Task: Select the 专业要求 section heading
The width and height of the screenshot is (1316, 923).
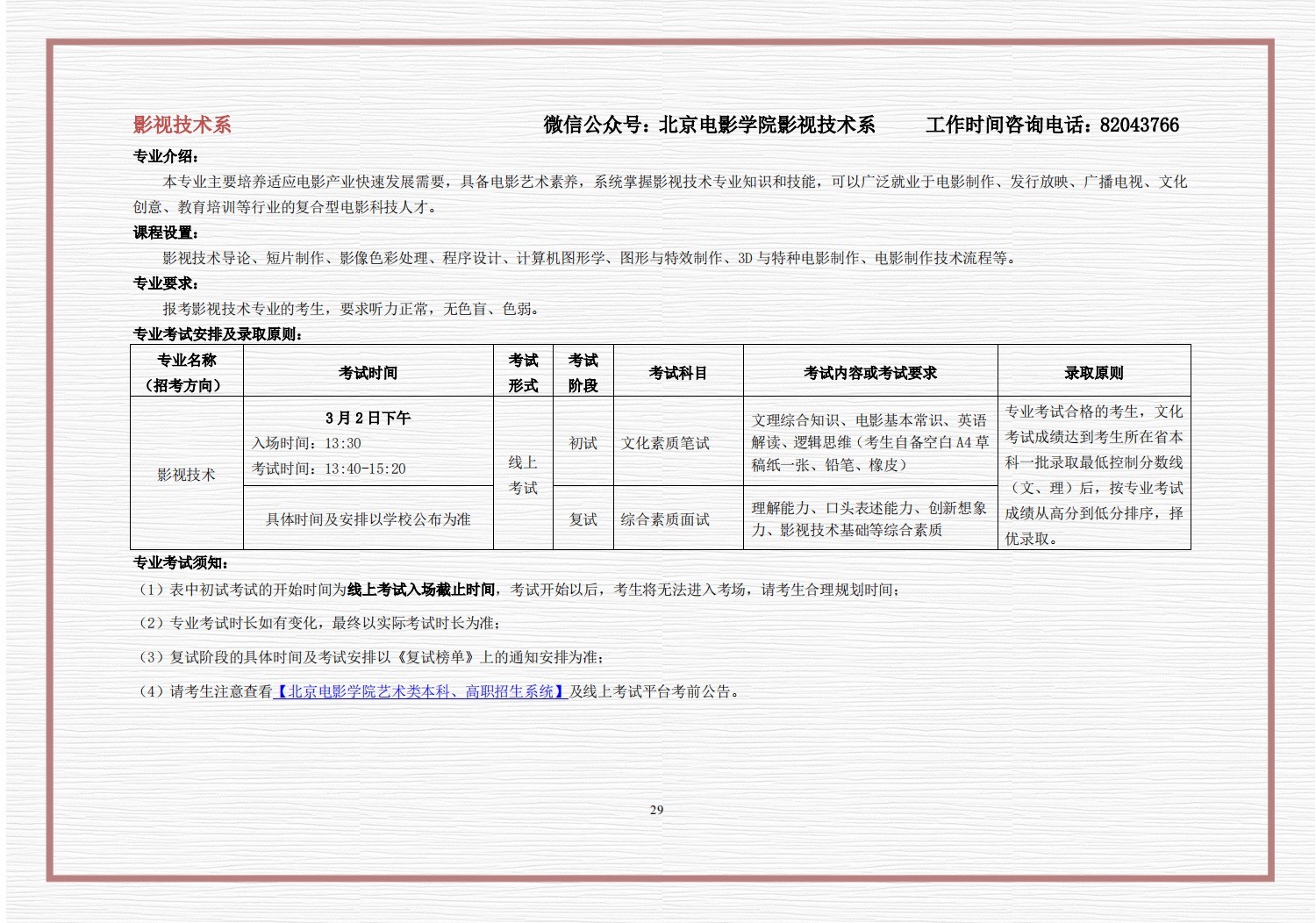Action: tap(166, 283)
